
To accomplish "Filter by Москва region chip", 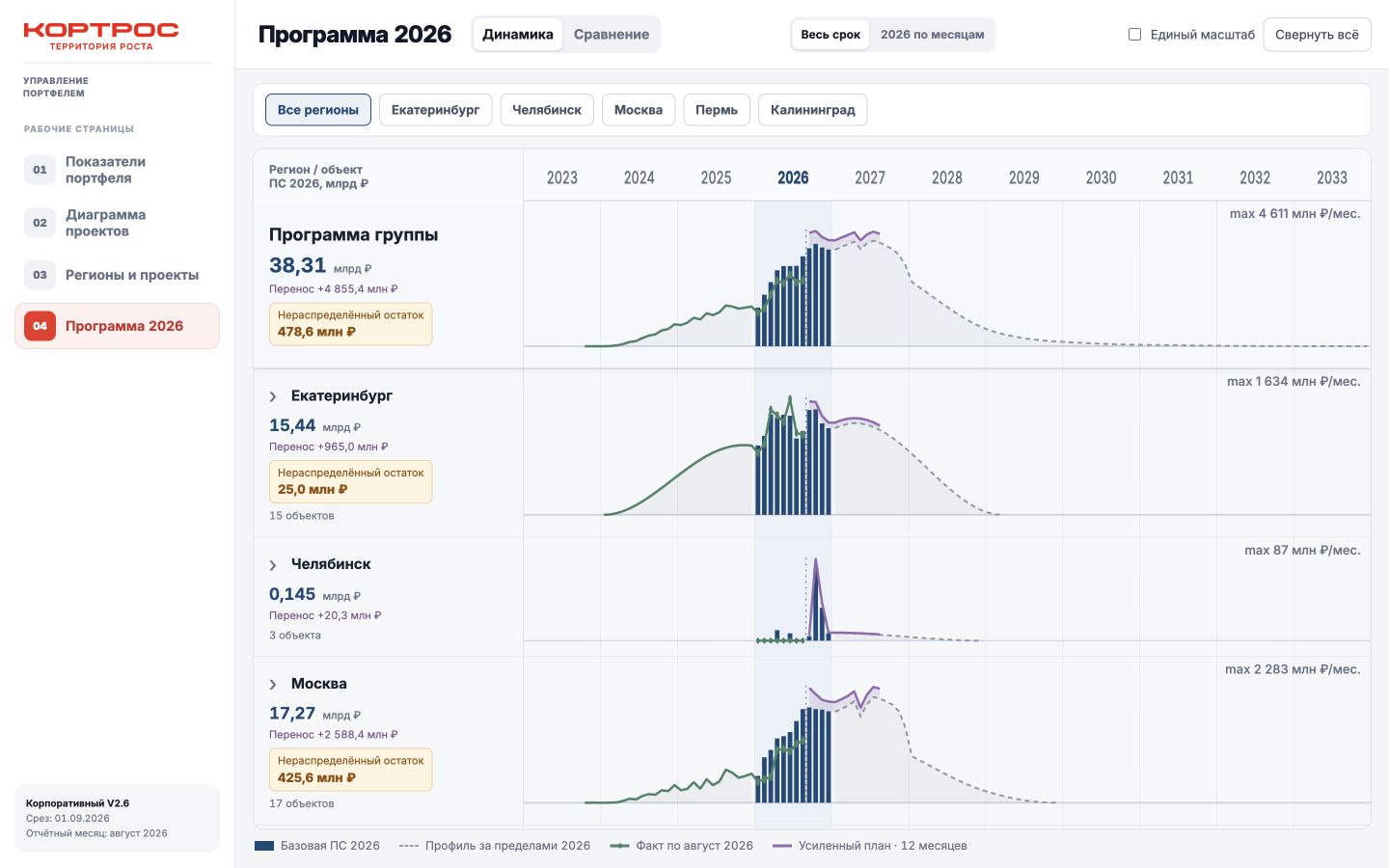I will (639, 110).
